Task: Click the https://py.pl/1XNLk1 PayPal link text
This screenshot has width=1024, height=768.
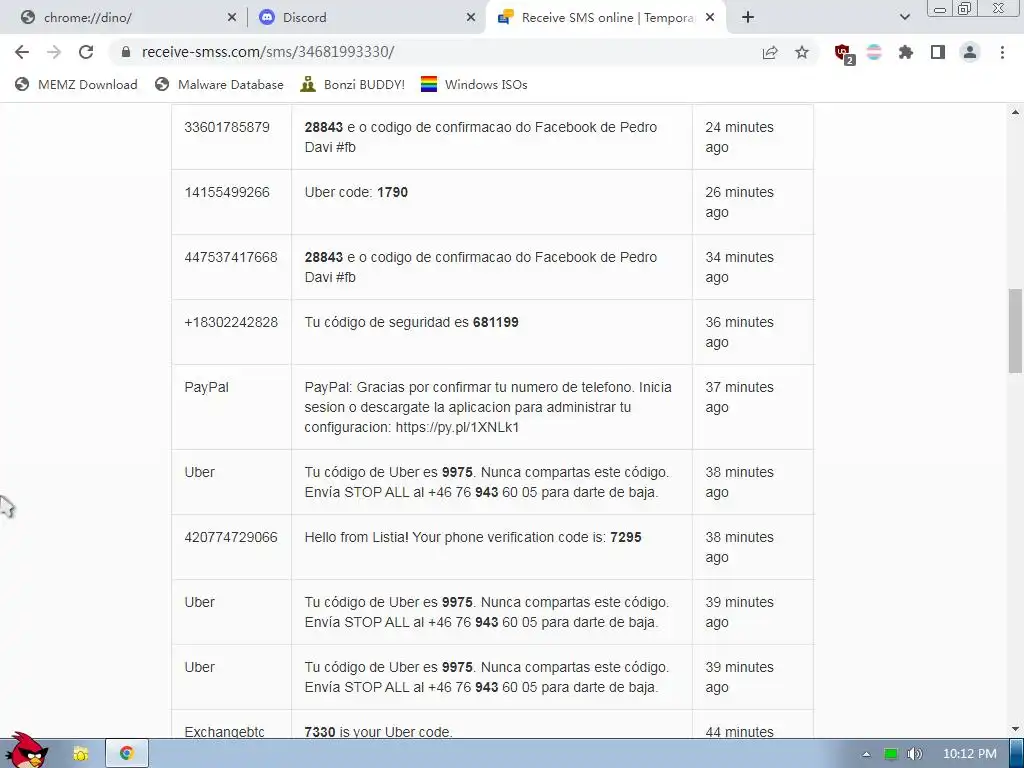Action: point(457,427)
